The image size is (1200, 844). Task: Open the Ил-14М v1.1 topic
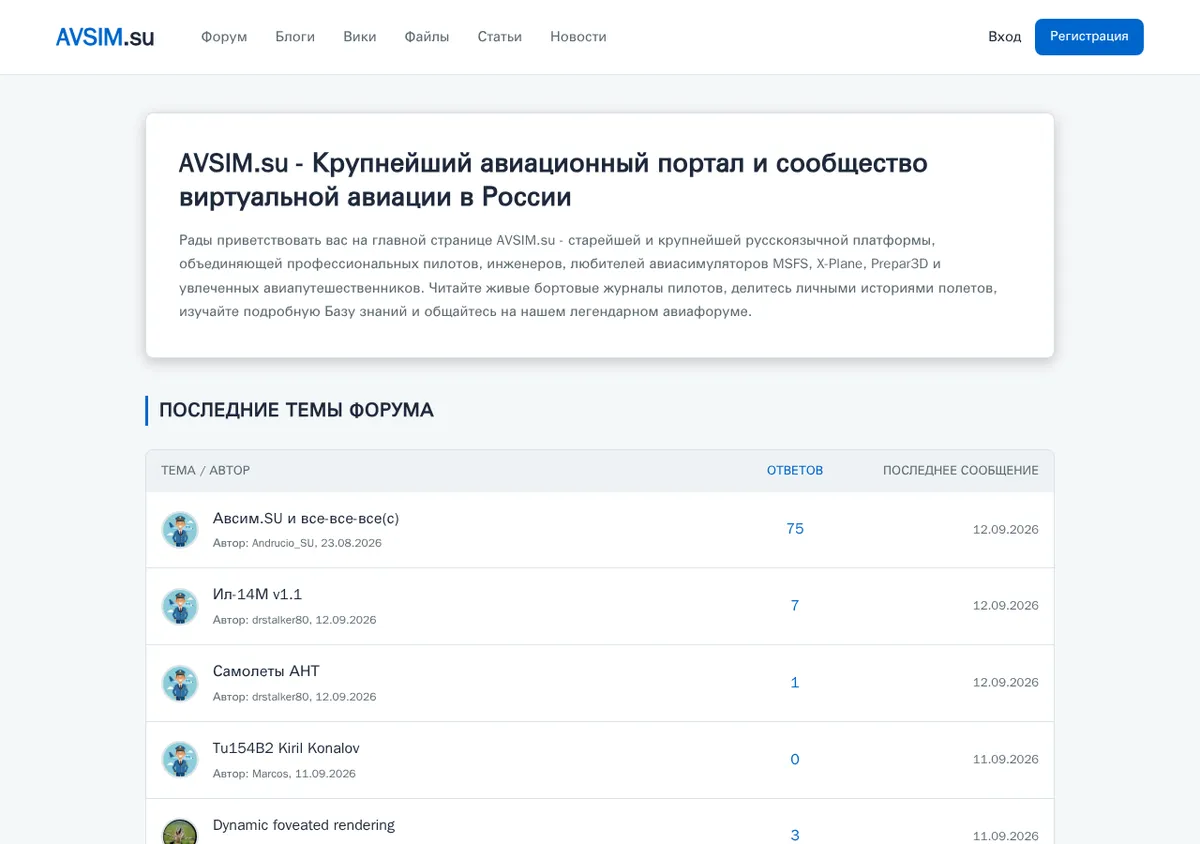[257, 595]
